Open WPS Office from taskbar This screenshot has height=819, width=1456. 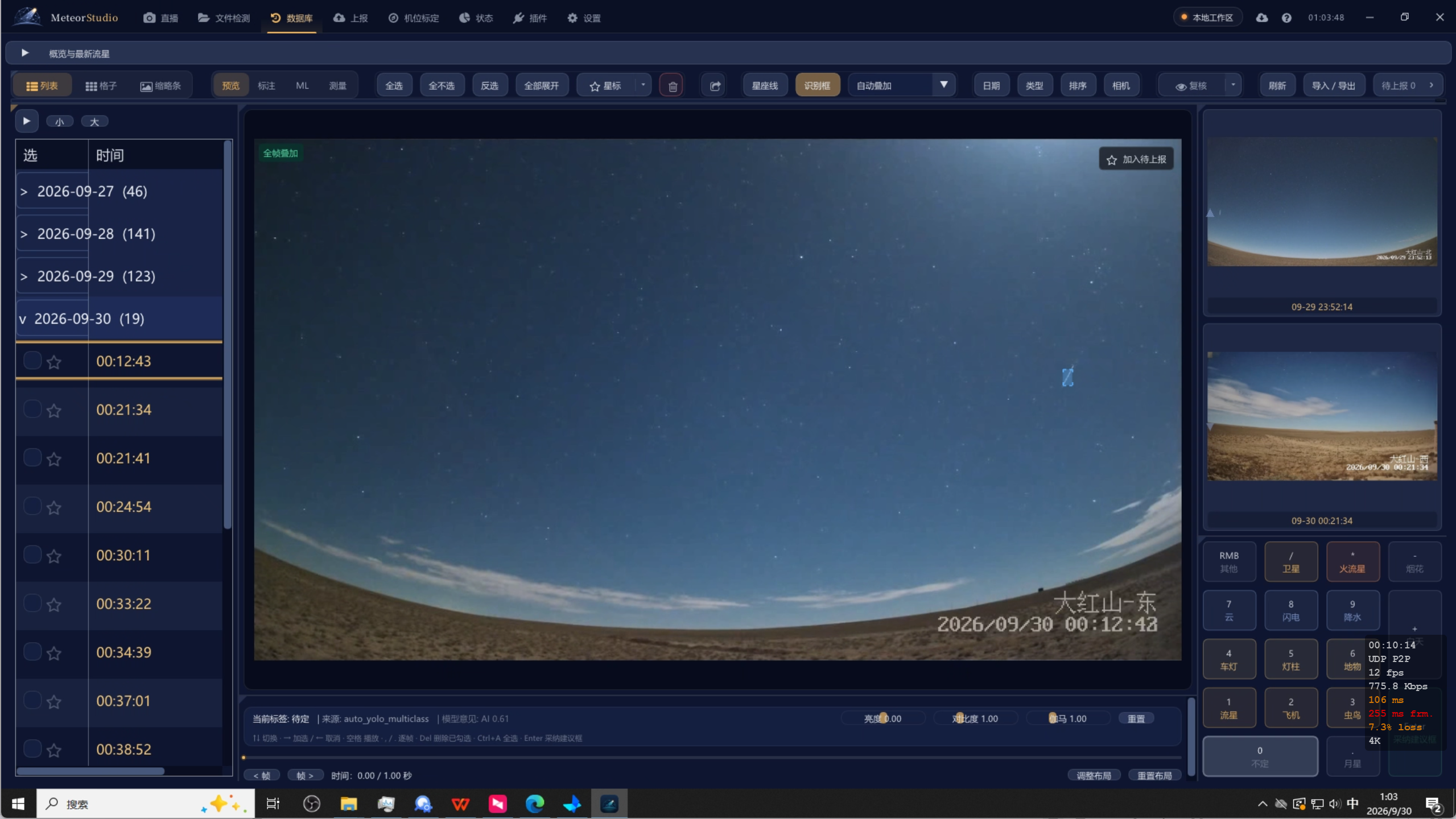460,804
